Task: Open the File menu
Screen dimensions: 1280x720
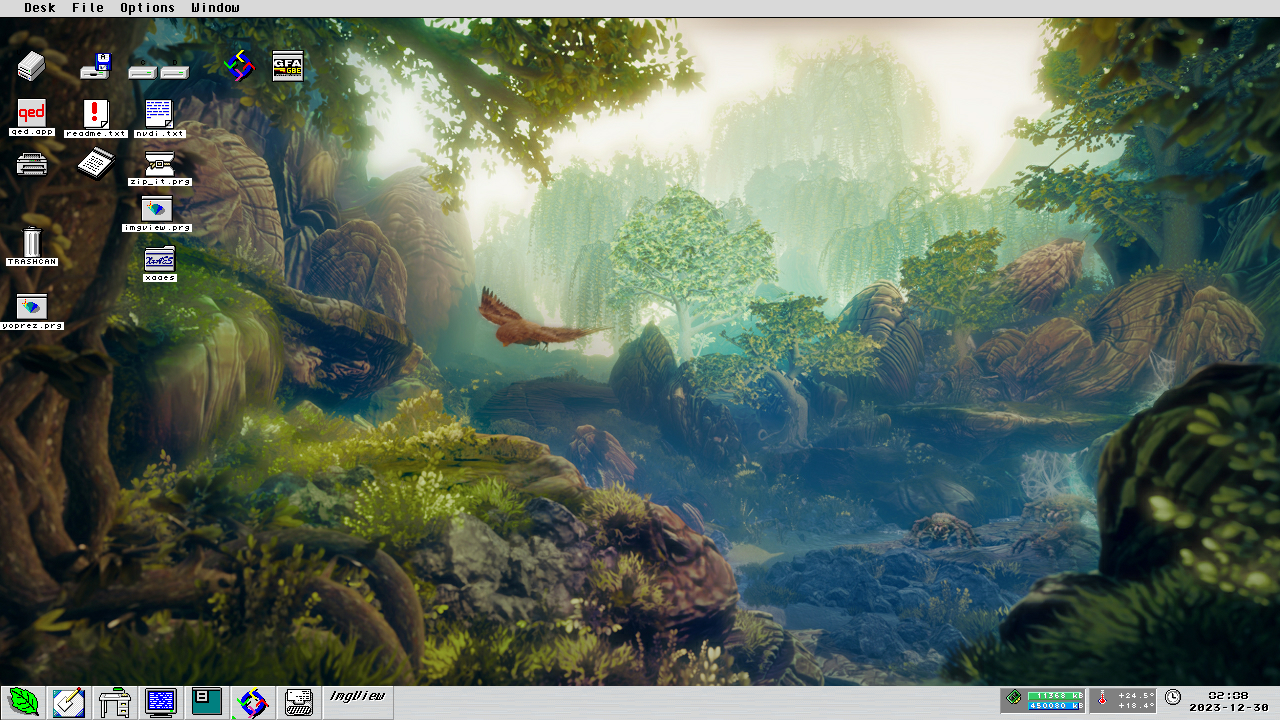Action: (88, 8)
